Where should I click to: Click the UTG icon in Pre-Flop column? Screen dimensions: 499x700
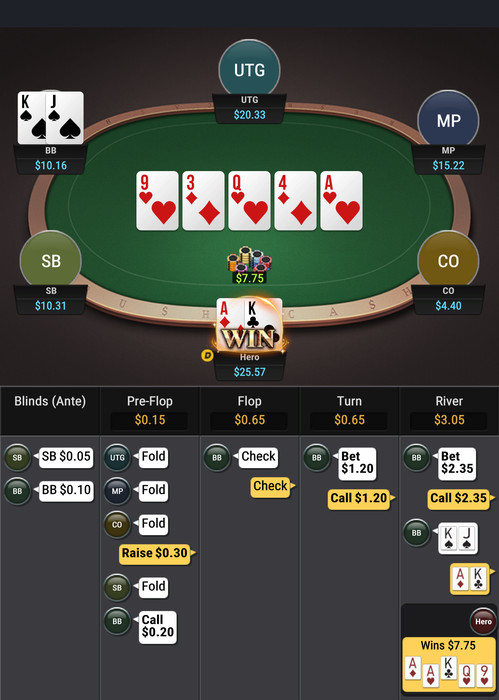[x=117, y=457]
